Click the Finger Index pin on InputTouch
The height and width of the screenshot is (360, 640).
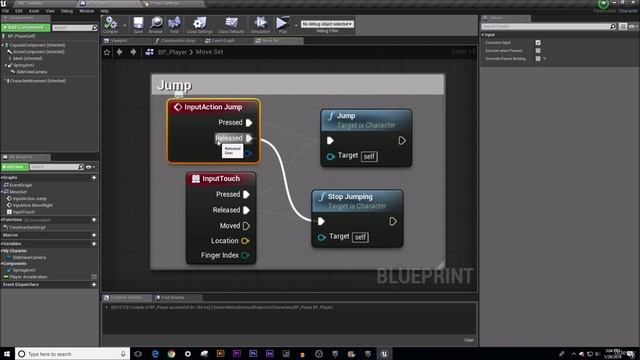[245, 256]
